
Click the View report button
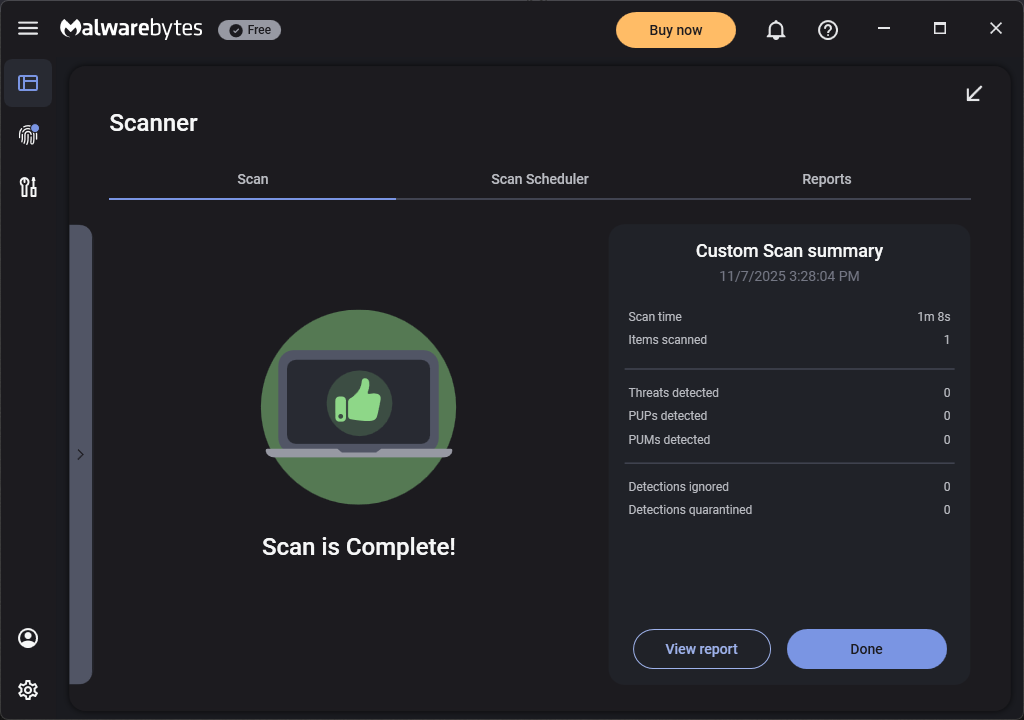(701, 649)
